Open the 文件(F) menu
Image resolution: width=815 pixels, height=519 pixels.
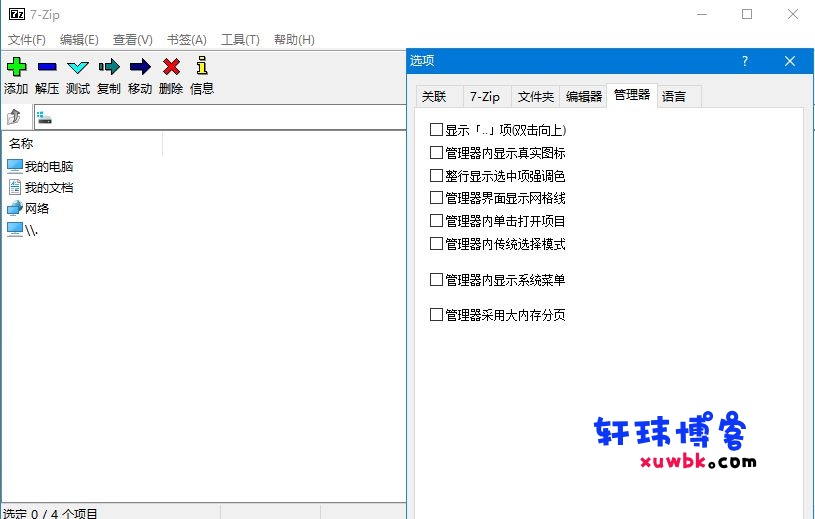click(27, 40)
